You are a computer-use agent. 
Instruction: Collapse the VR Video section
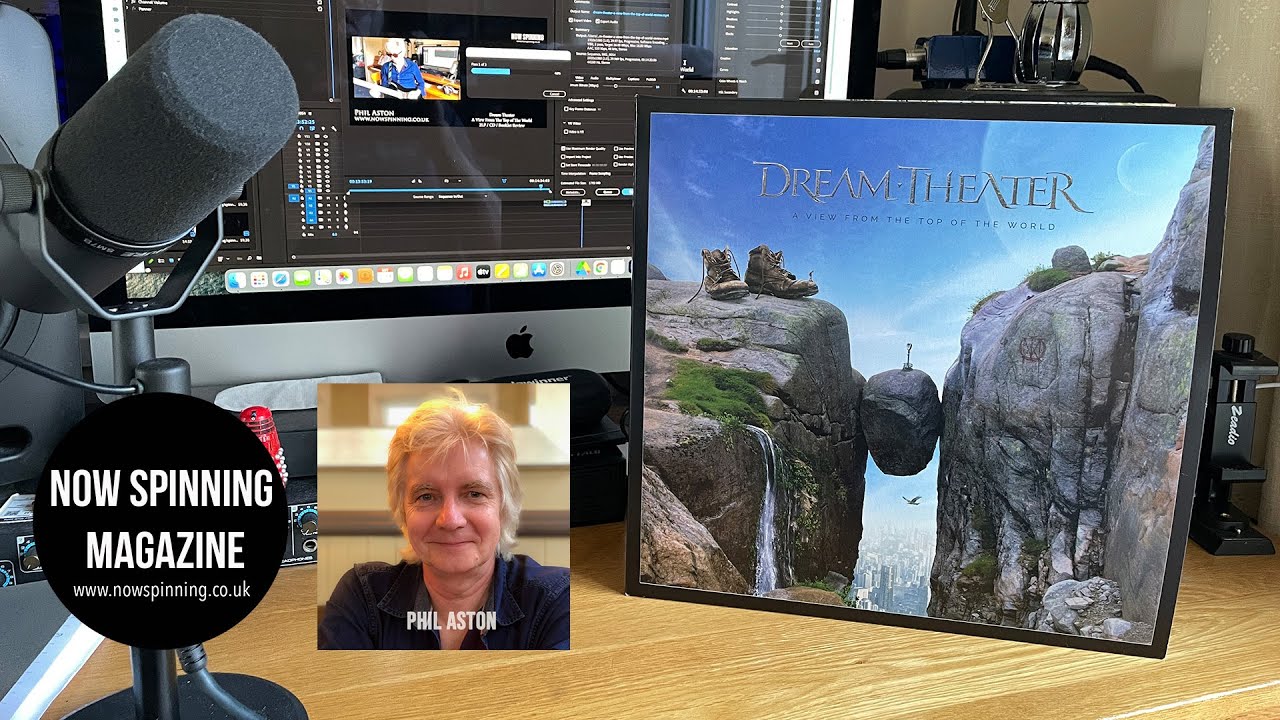tap(564, 123)
